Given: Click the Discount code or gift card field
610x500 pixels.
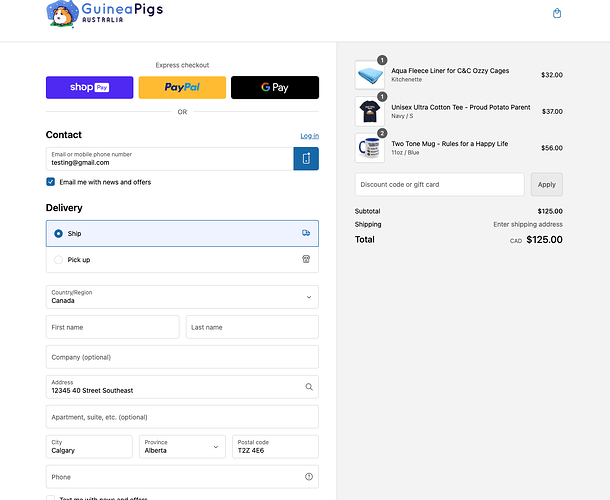Looking at the screenshot, I should 440,184.
